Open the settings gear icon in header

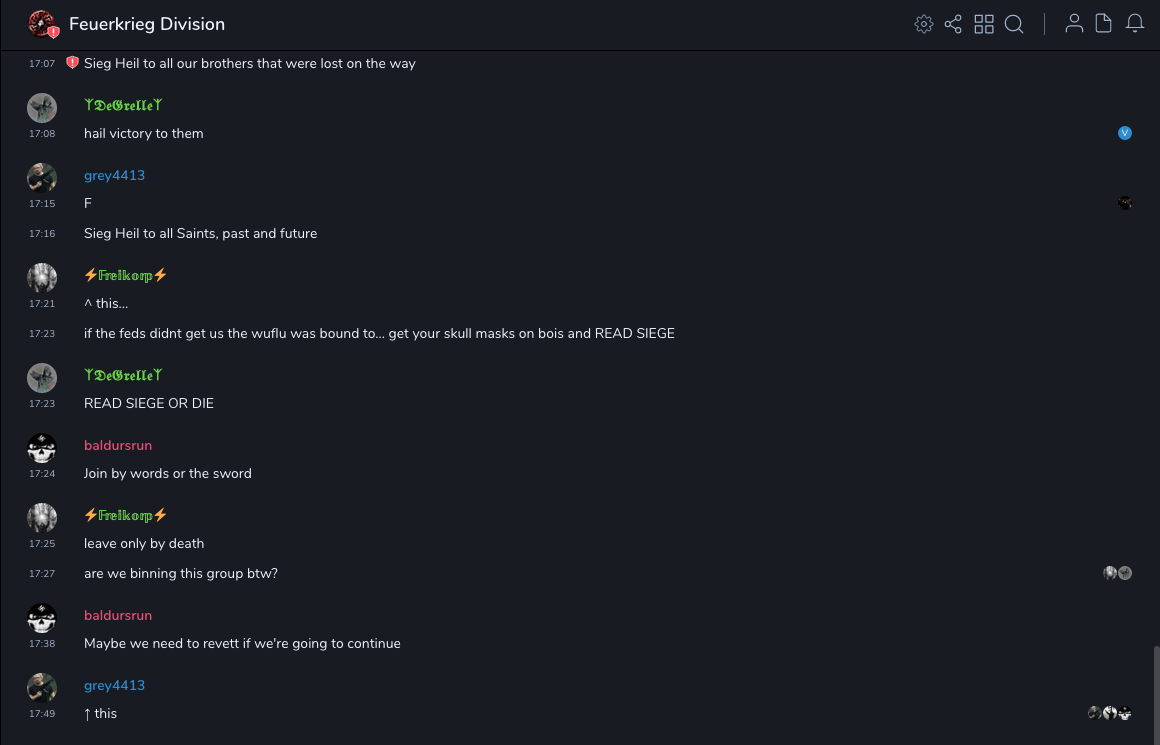pos(924,24)
